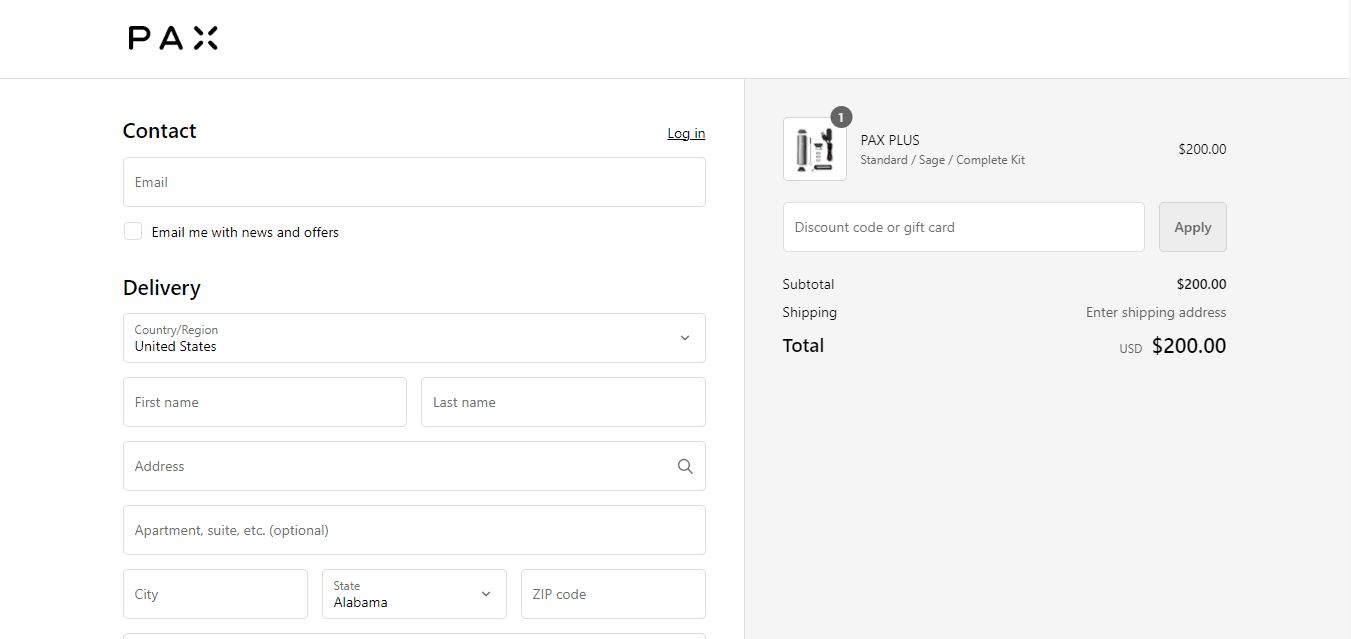The height and width of the screenshot is (639, 1351).
Task: Click the City input field
Action: (215, 594)
